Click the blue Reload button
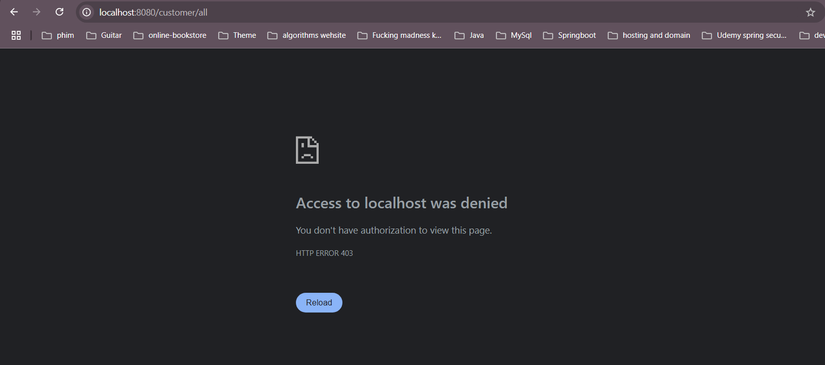 point(319,302)
